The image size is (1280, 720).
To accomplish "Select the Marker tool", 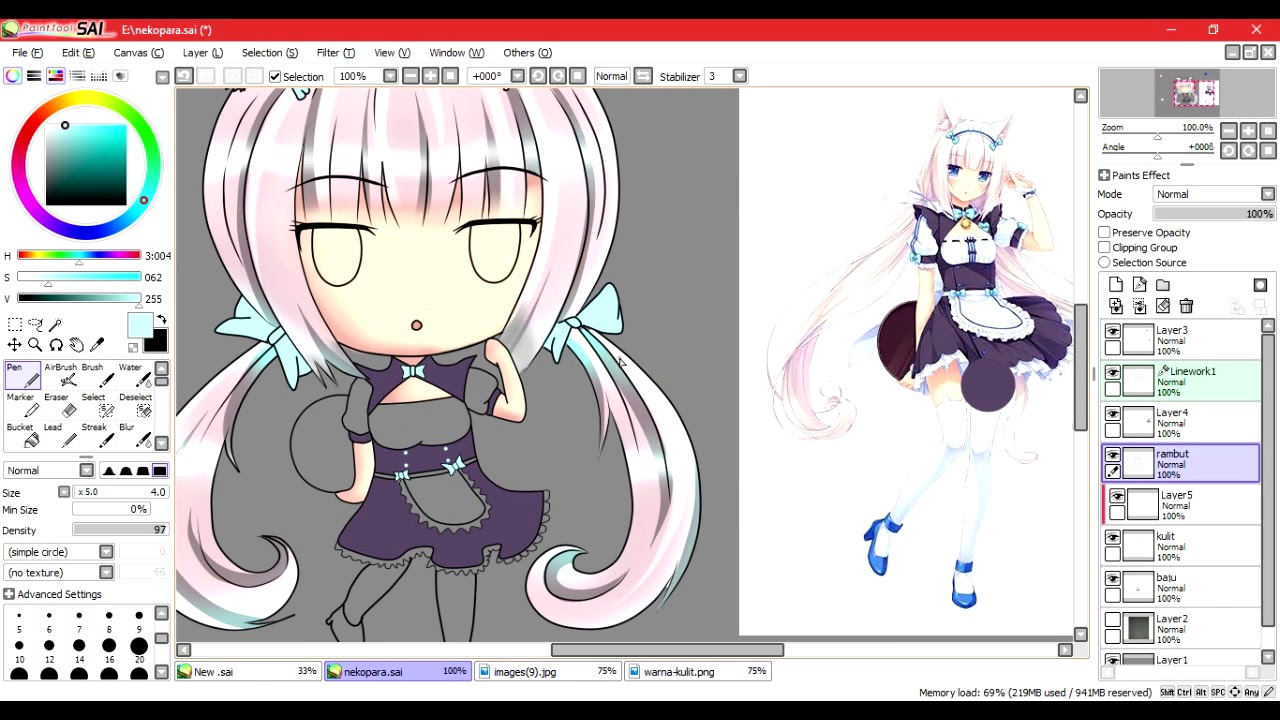I will (22, 406).
